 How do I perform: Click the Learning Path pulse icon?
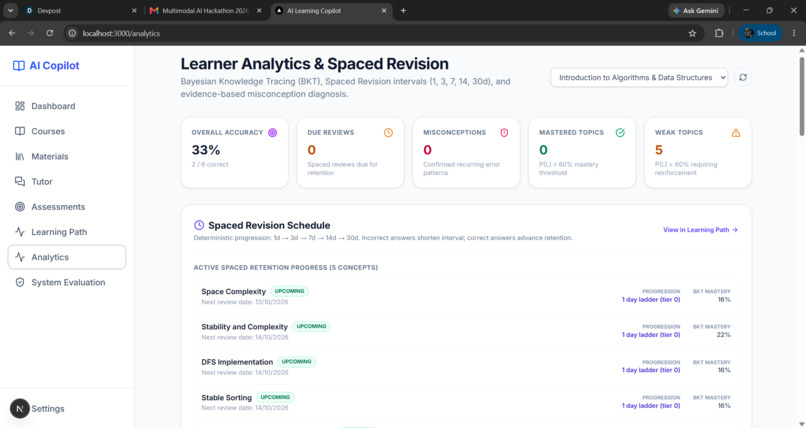[20, 232]
